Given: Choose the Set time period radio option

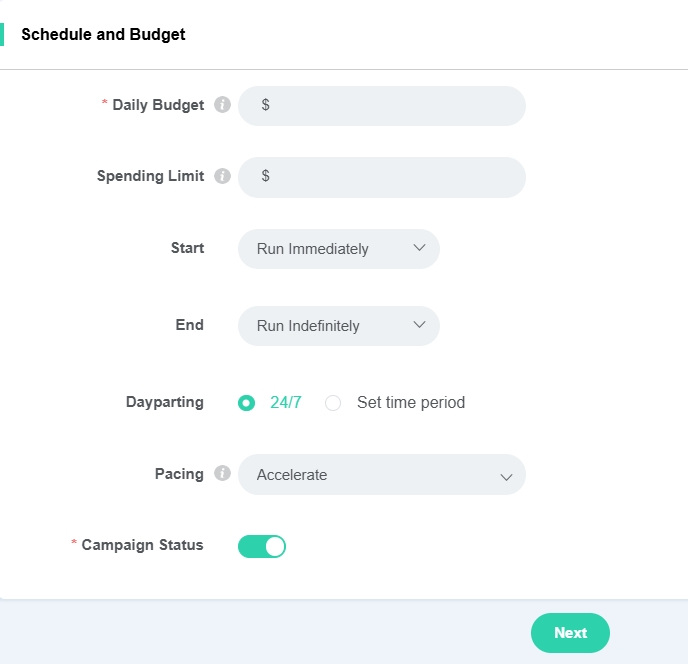Looking at the screenshot, I should point(334,403).
